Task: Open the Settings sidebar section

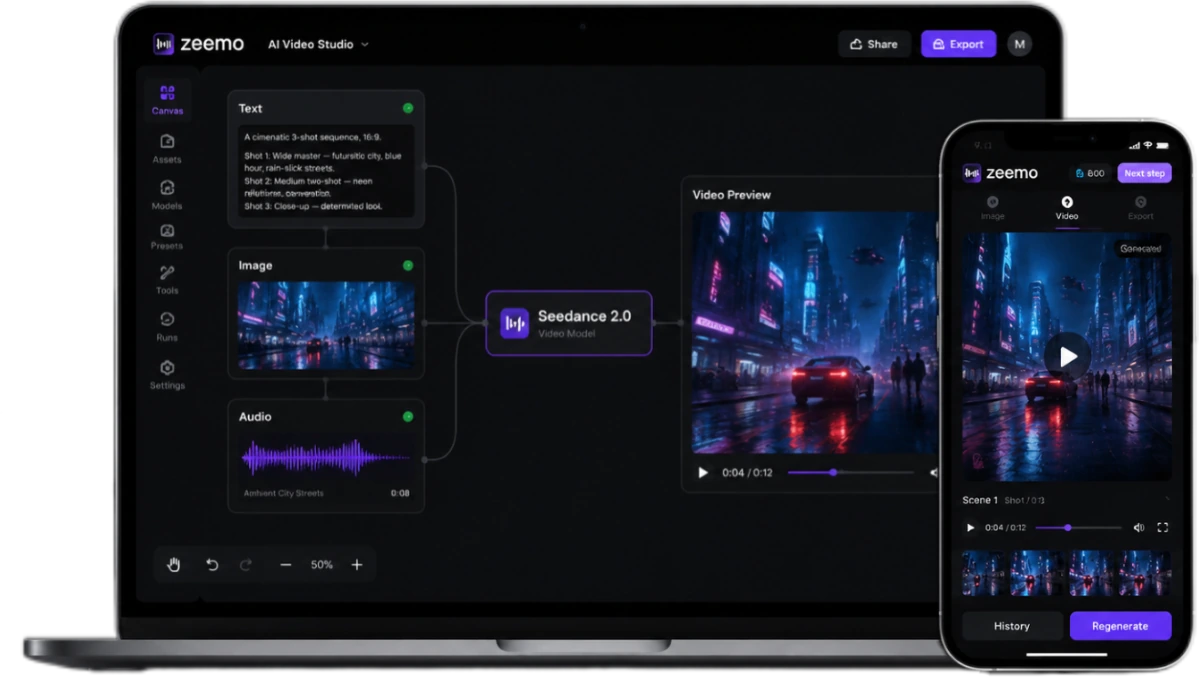Action: coord(167,374)
